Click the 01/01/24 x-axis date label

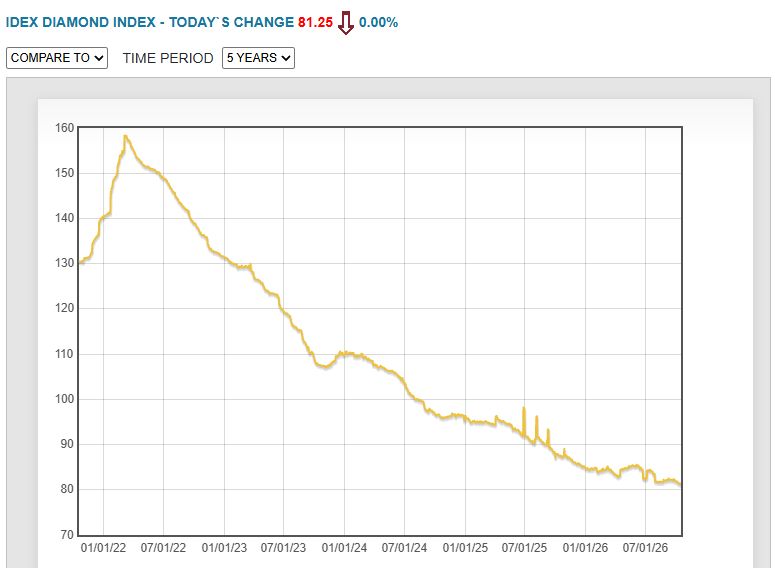[344, 548]
